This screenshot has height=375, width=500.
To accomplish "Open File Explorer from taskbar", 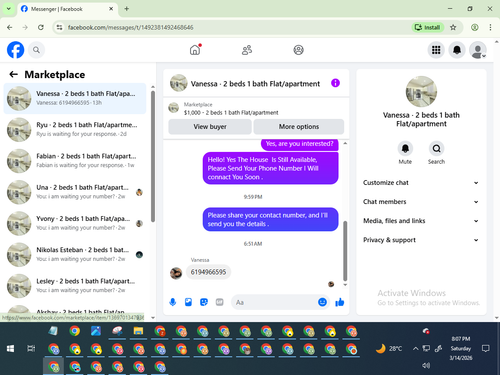I will click(x=138, y=331).
